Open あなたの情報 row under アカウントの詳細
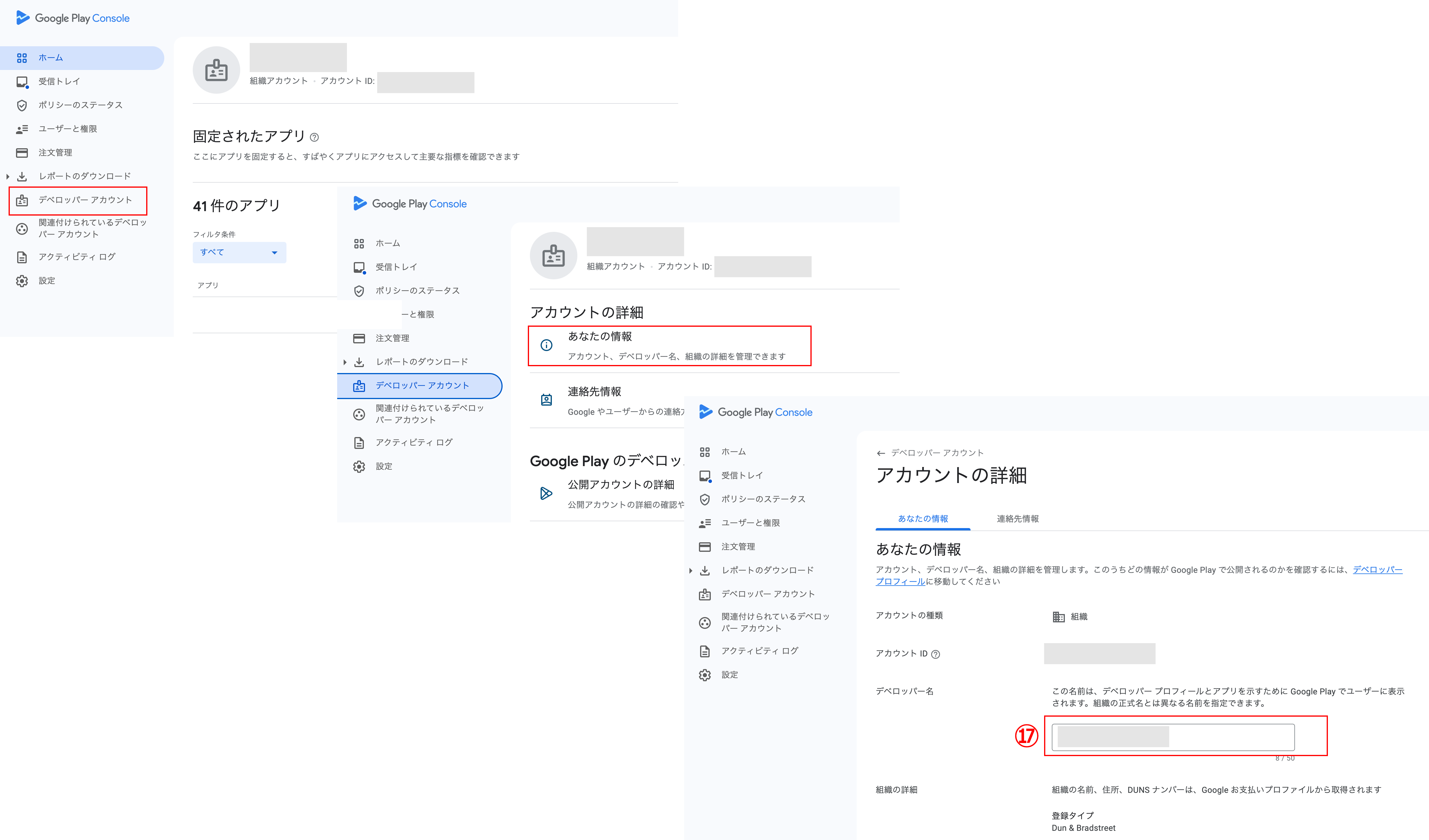1429x840 pixels. (670, 346)
